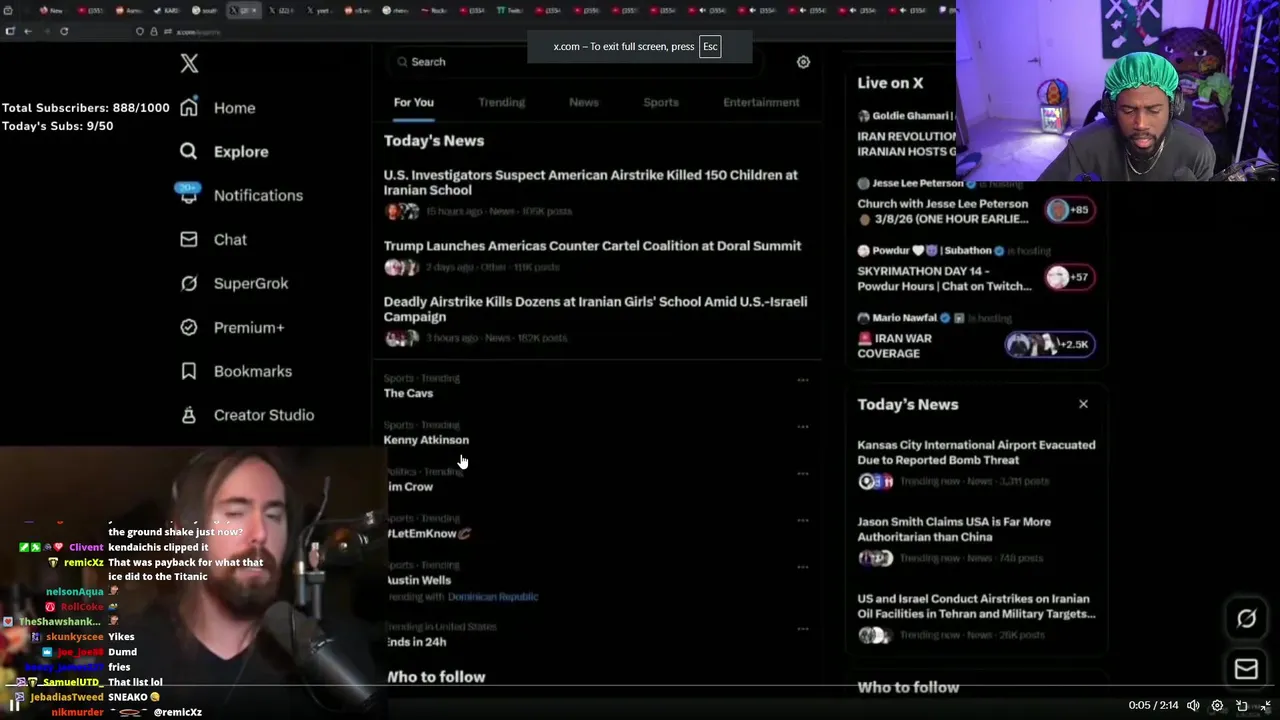Switch to the Trending tab
1280x720 pixels.
pyautogui.click(x=501, y=102)
